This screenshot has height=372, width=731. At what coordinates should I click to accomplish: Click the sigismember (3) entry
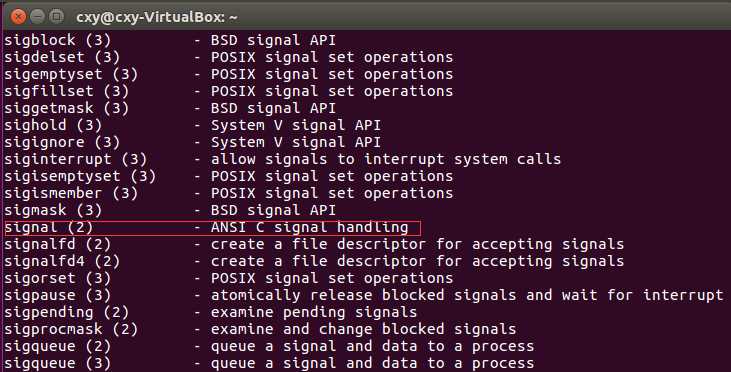coord(71,193)
